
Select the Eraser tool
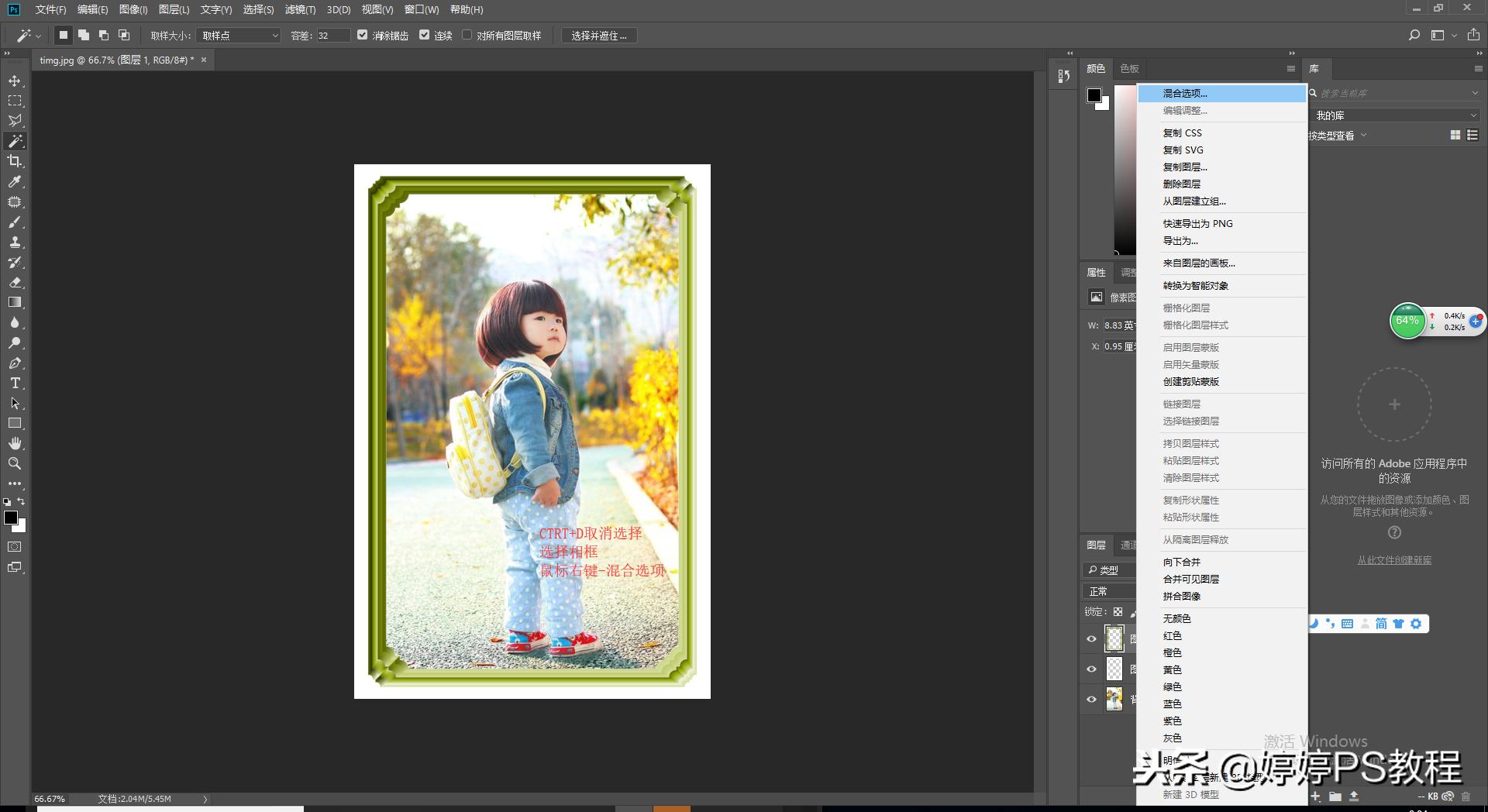point(15,283)
